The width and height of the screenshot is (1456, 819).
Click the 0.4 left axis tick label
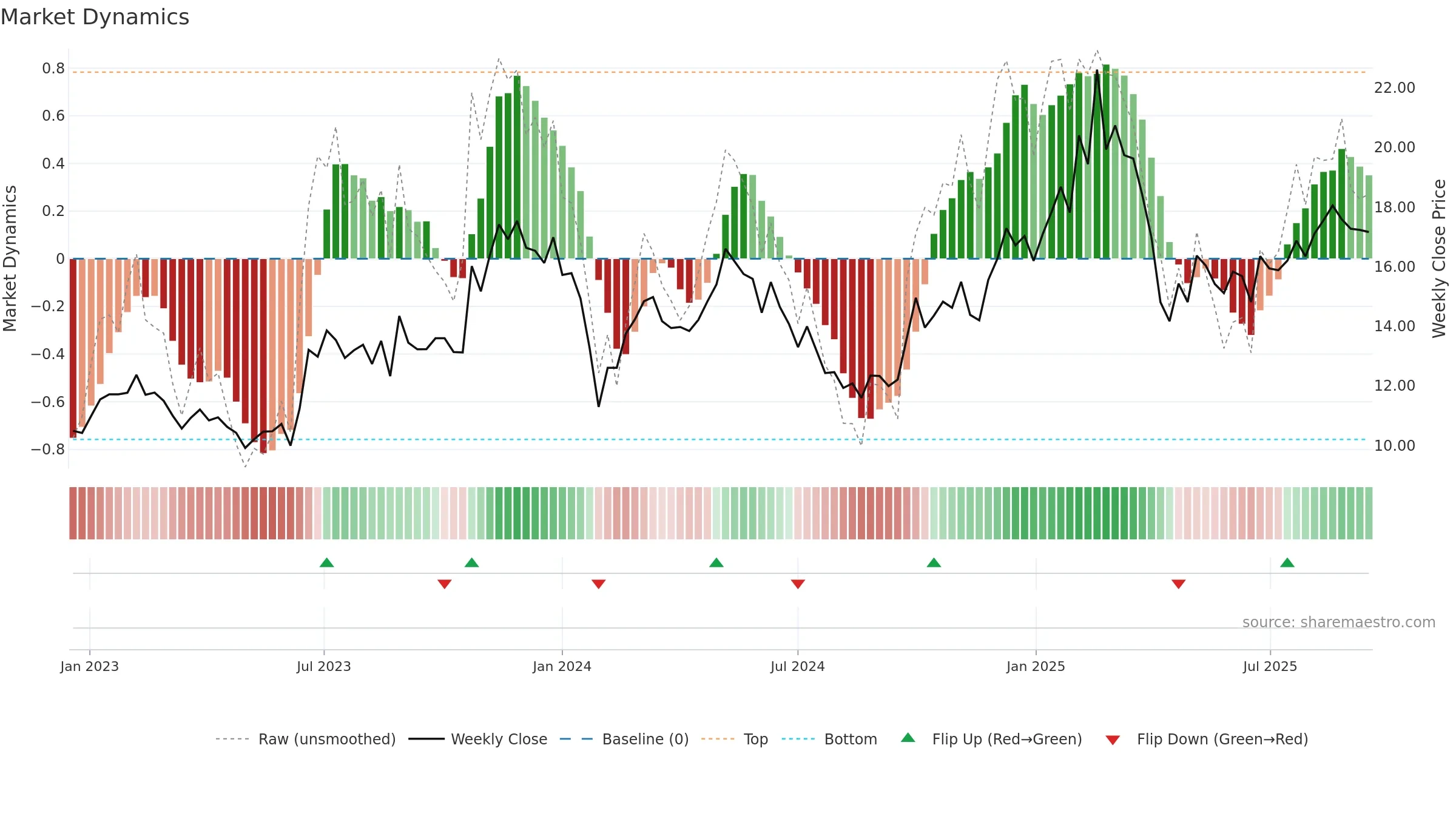pos(53,164)
